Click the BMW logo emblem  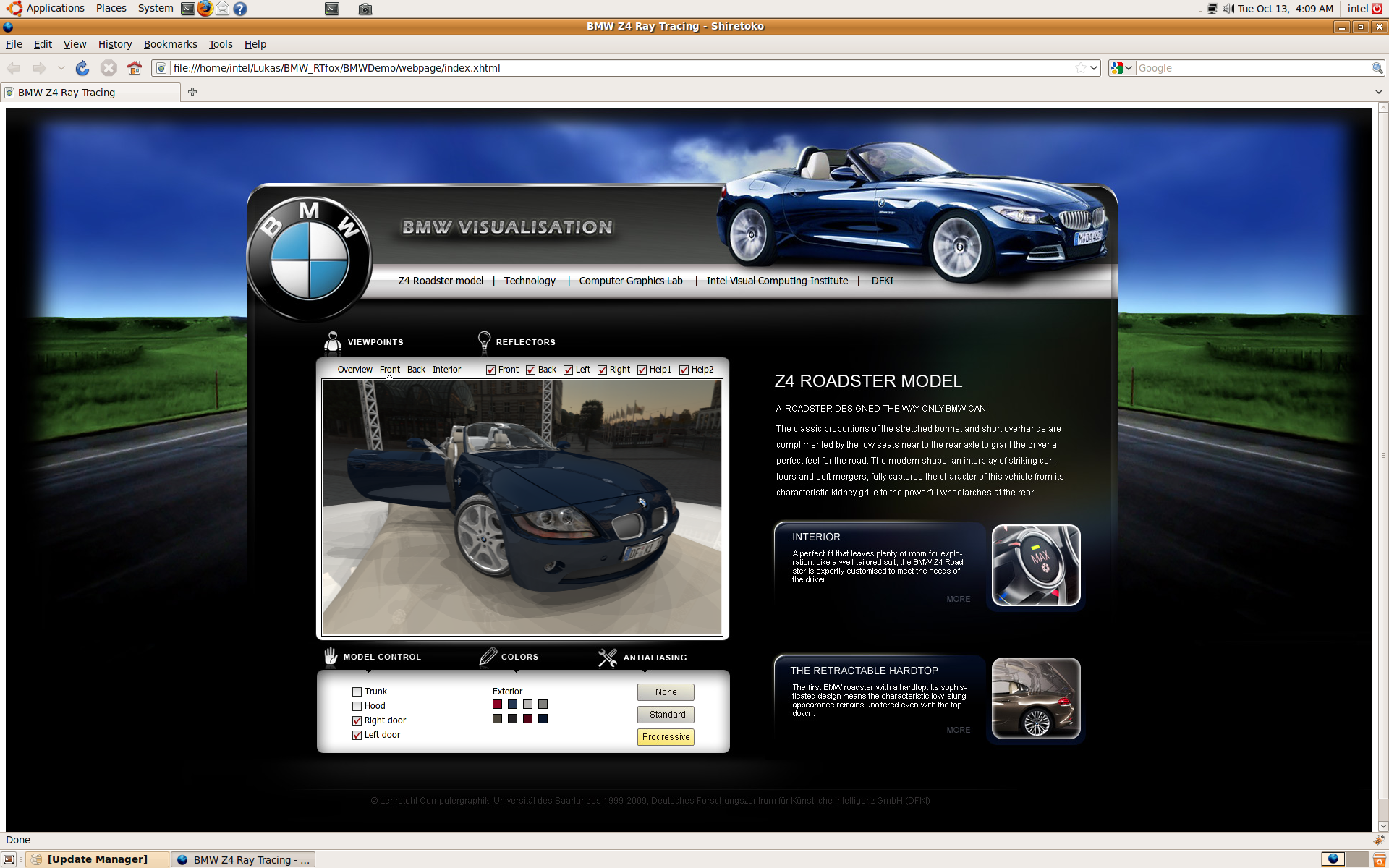[x=310, y=258]
